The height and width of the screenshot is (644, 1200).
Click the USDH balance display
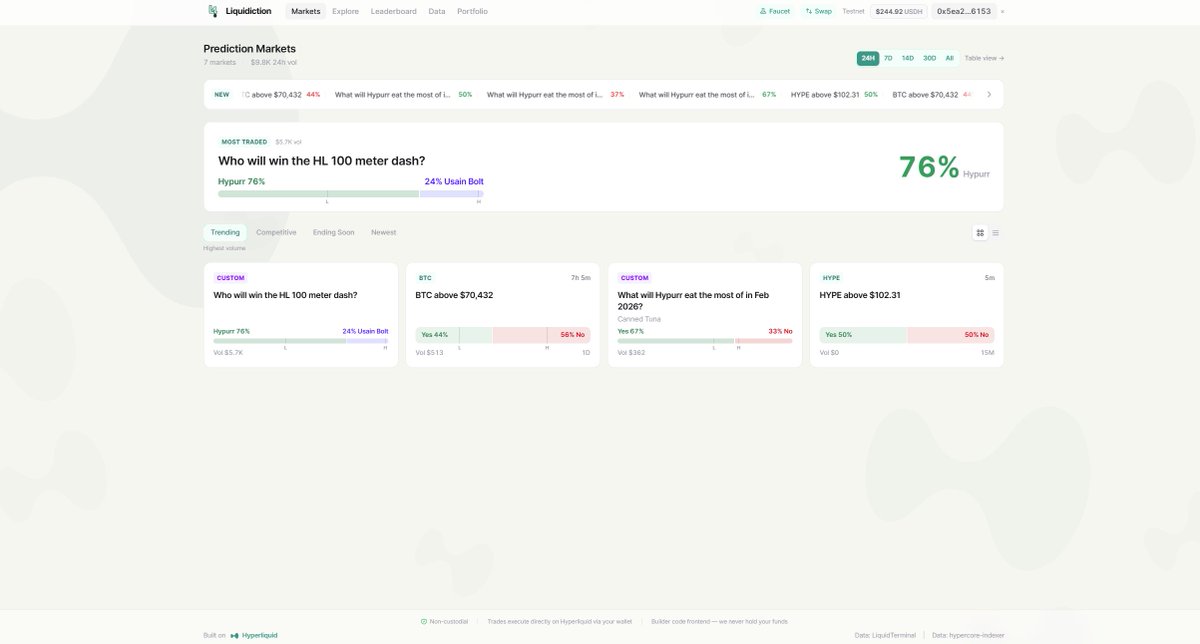pyautogui.click(x=899, y=11)
